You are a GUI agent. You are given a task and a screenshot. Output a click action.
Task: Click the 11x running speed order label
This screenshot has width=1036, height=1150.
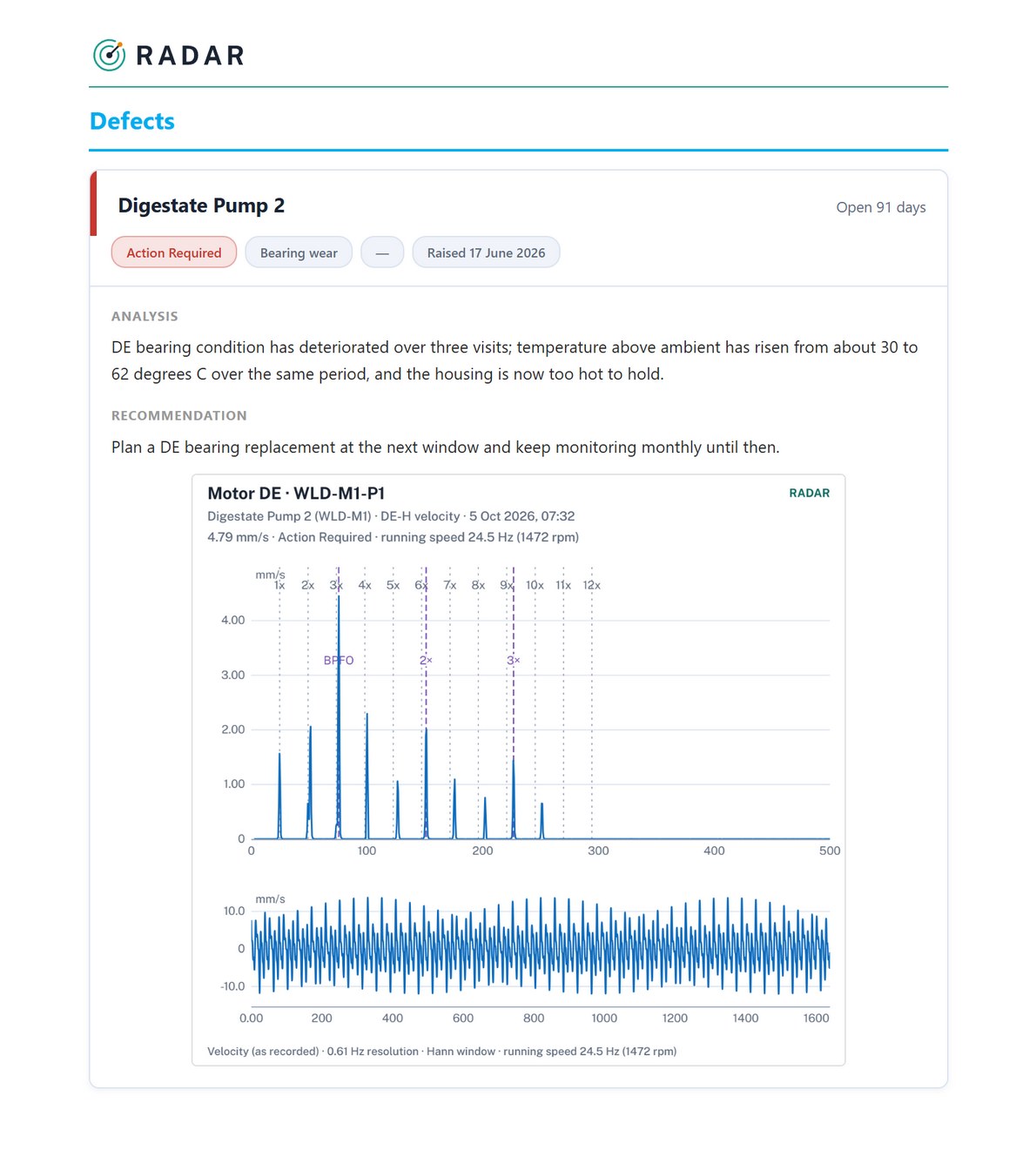point(563,585)
